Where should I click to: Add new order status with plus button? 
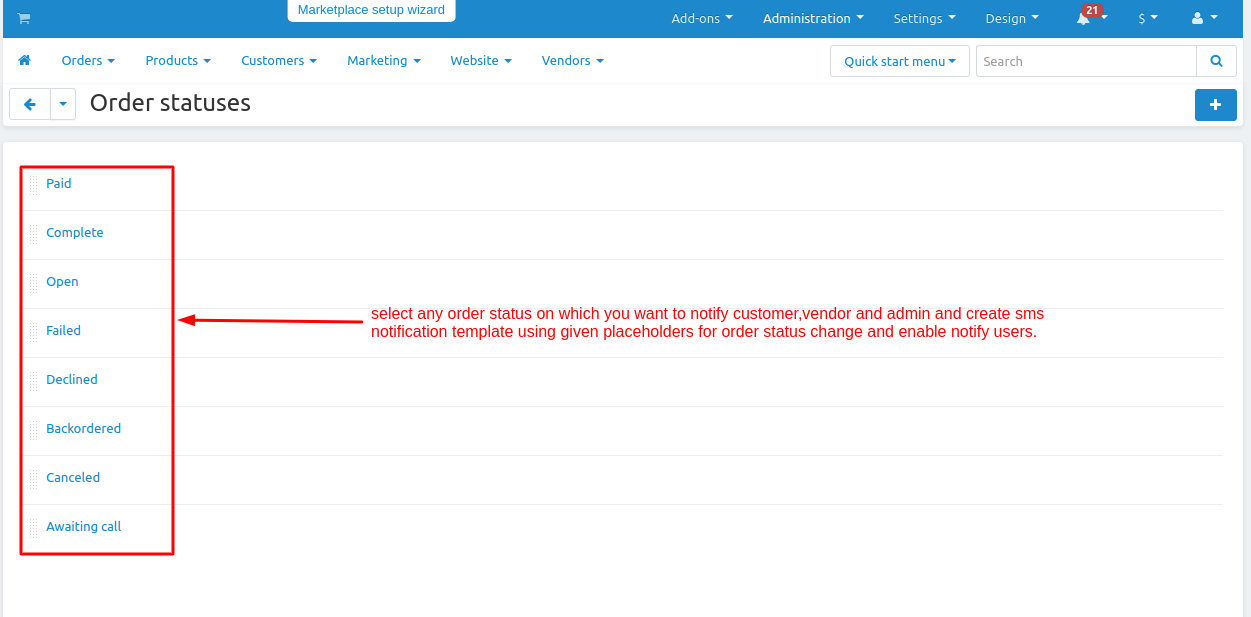tap(1216, 104)
